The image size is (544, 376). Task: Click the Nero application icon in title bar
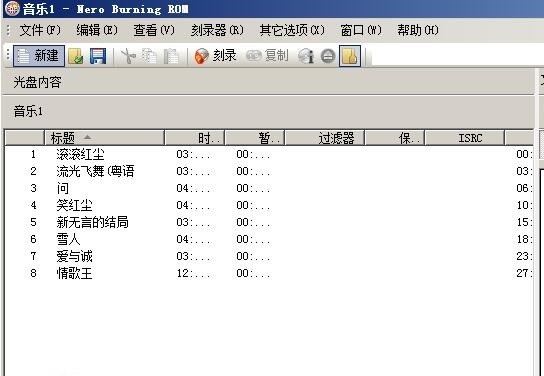12,8
